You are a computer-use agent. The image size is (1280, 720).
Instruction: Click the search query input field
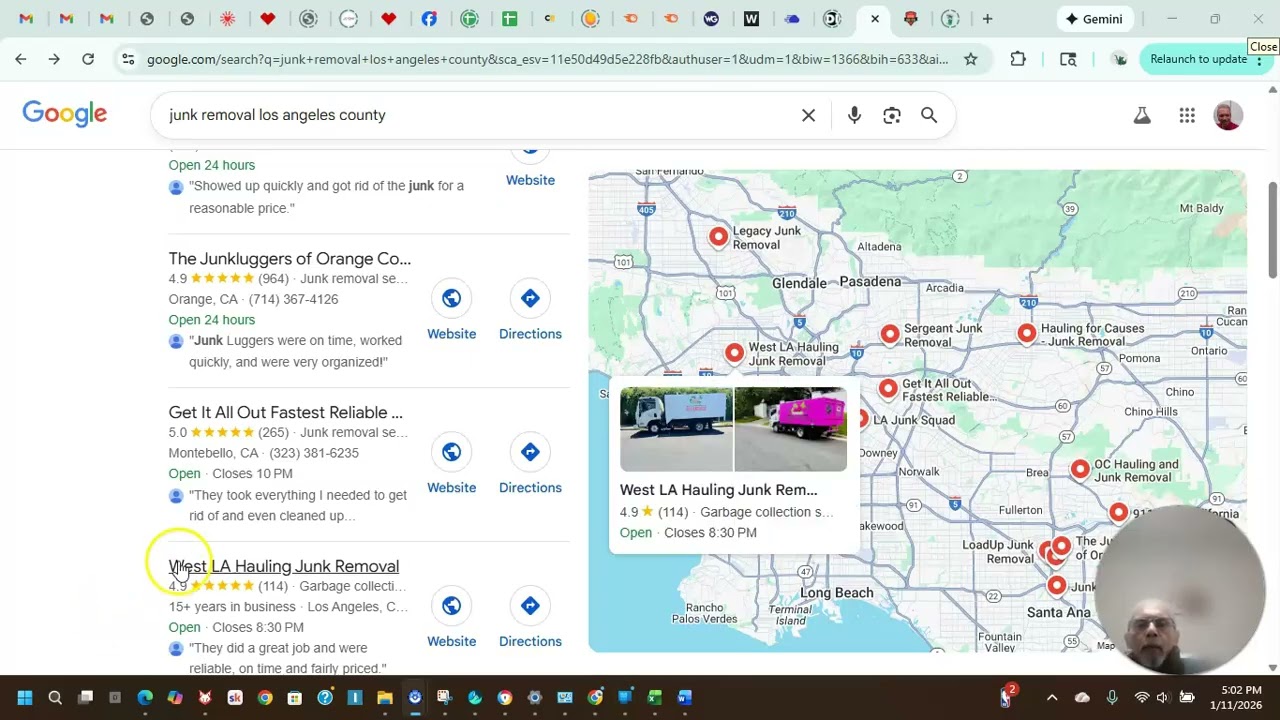coord(480,115)
